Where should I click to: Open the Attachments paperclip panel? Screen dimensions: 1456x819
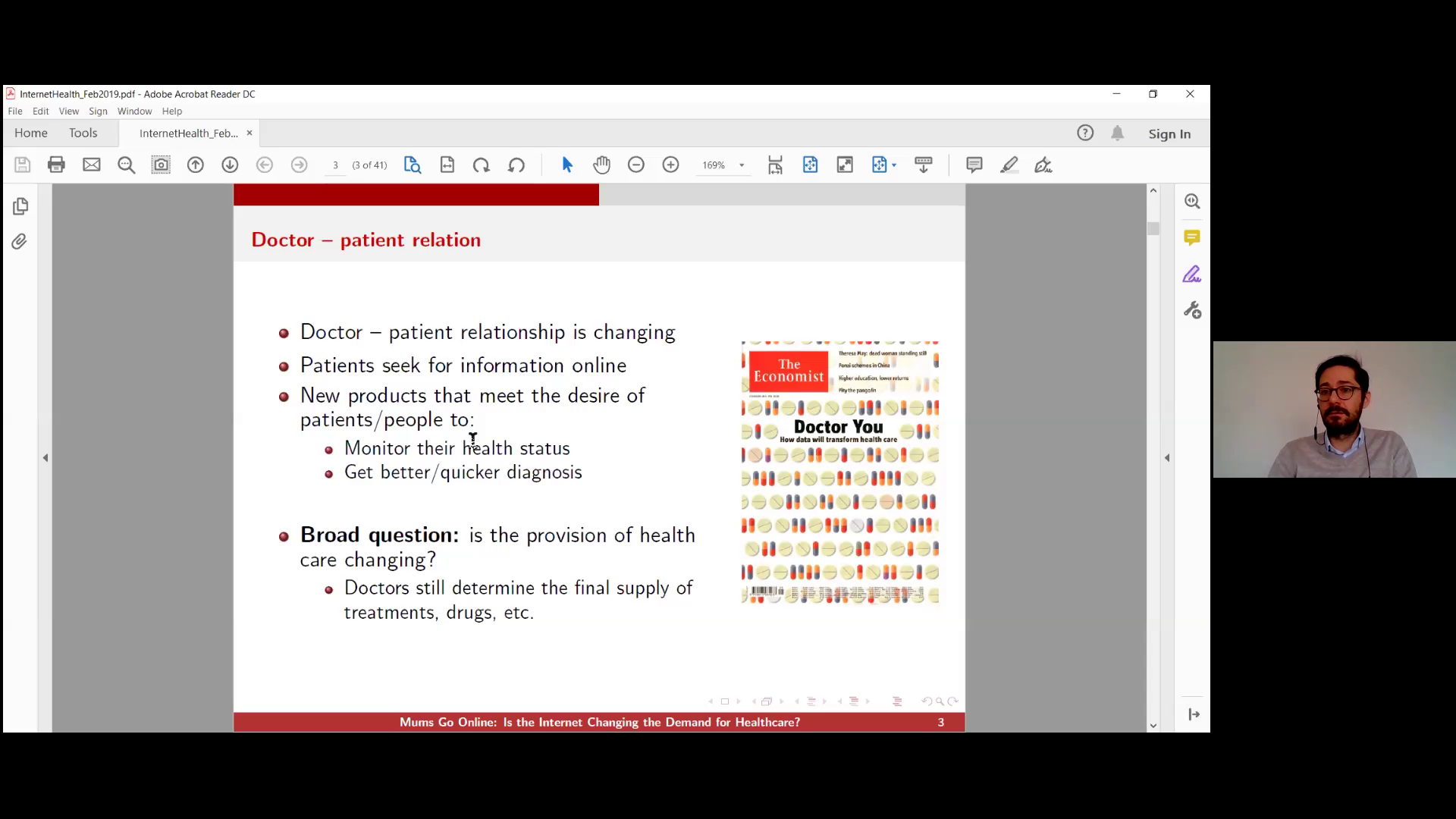pos(20,242)
